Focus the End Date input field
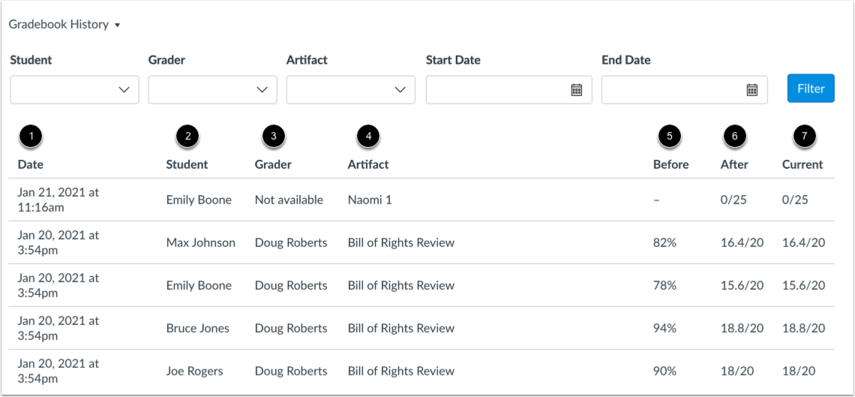Viewport: 855px width, 397px height. tap(684, 90)
